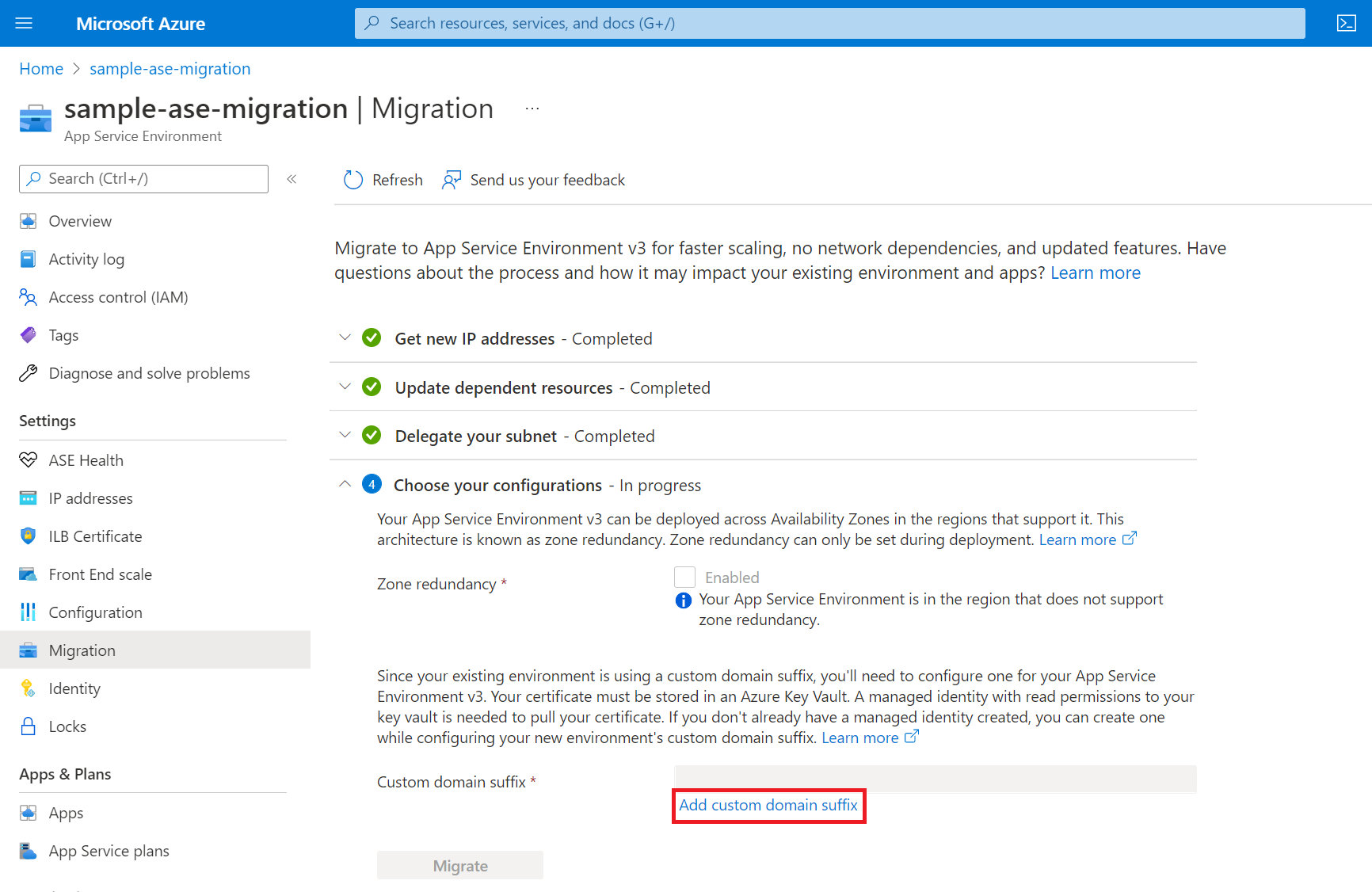Click the info icon under Zone redundancy

(x=684, y=600)
